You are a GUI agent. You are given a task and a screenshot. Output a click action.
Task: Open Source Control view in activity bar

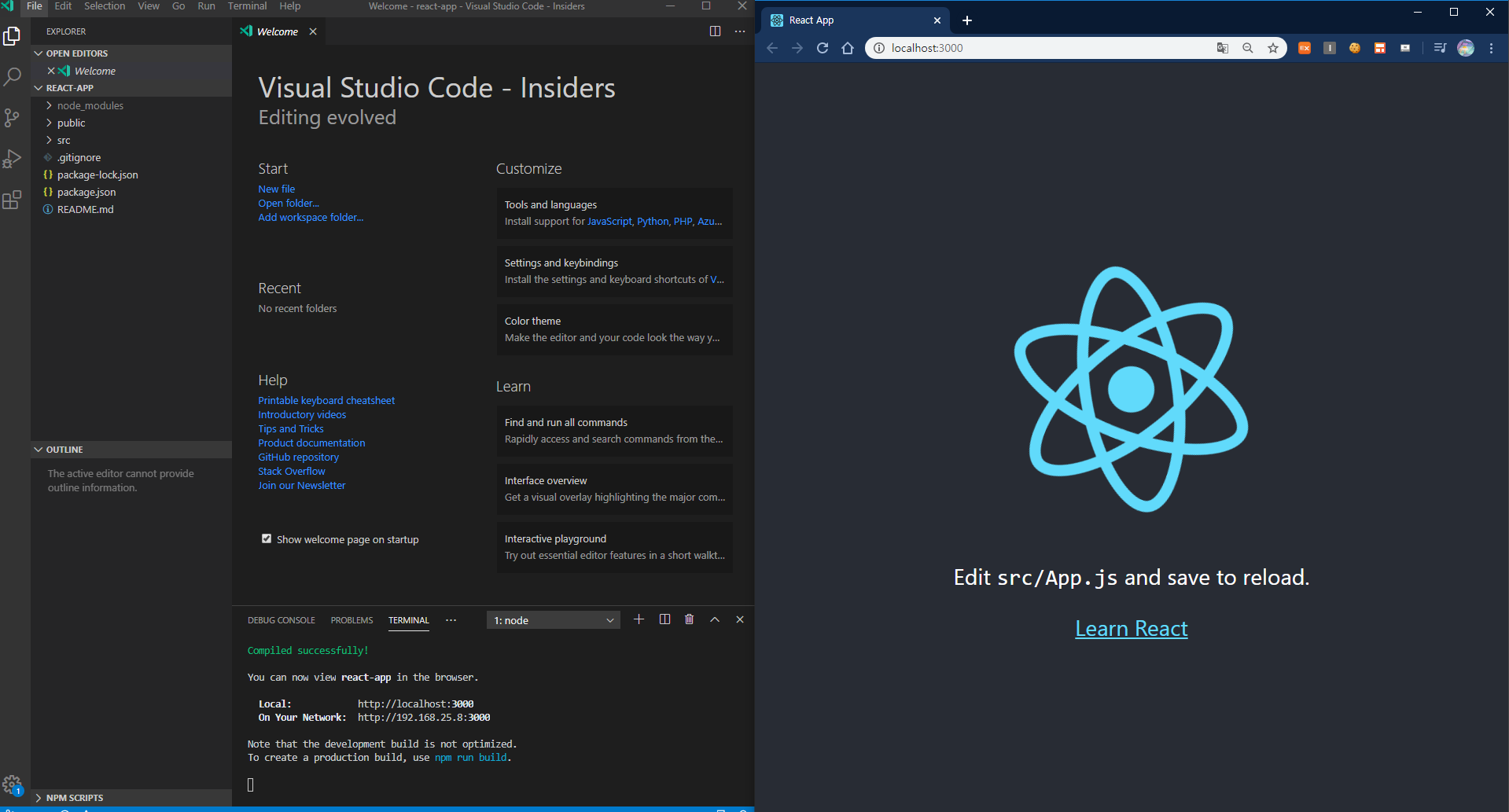[12, 118]
